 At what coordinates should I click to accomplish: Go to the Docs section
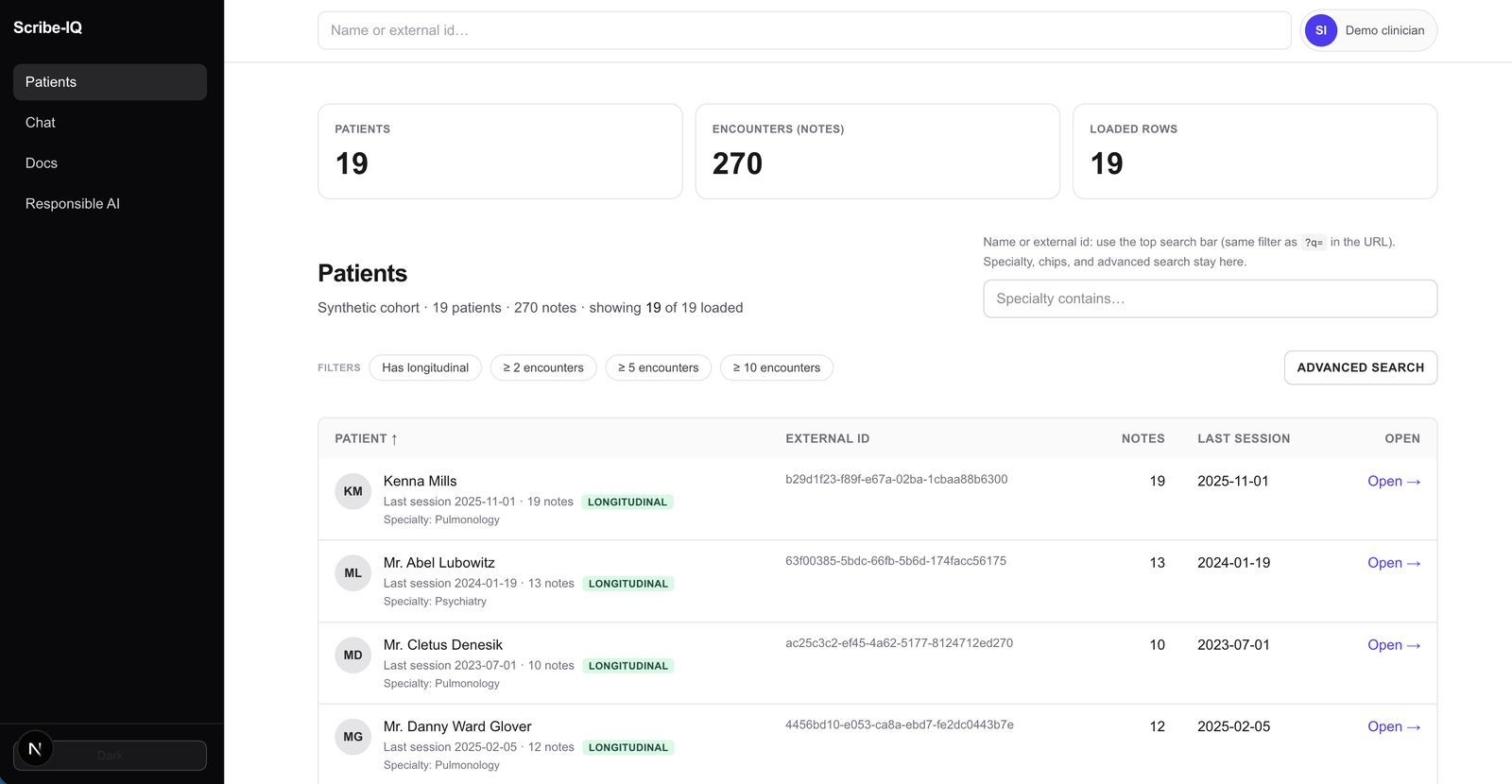click(110, 163)
